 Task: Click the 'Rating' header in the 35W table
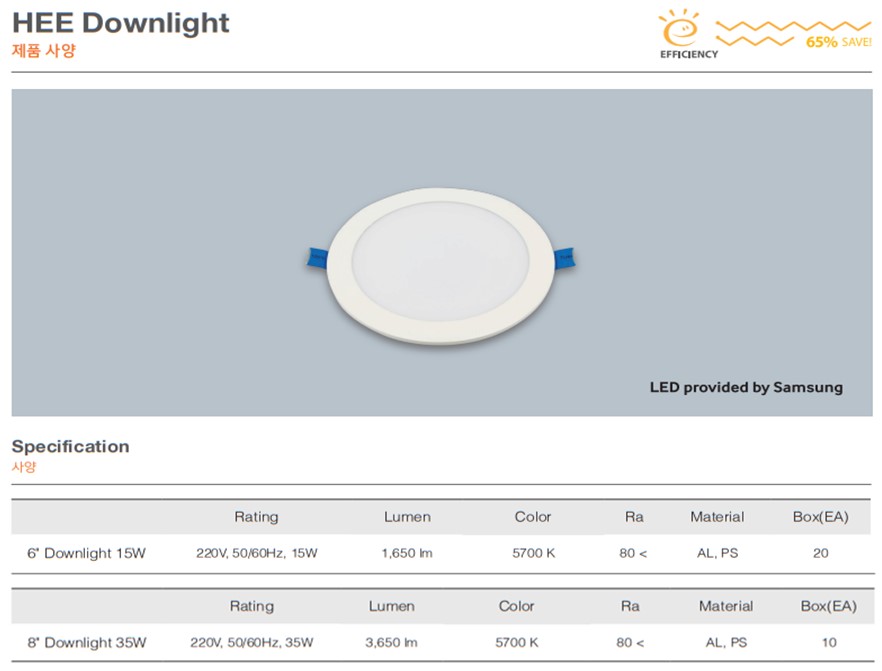tap(251, 606)
